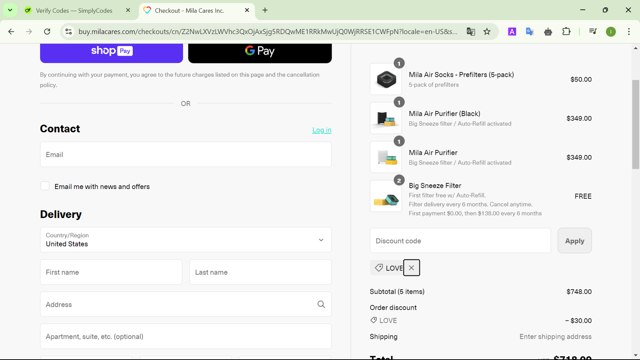Screen dimensions: 640x360
Task: Focus the Last name field
Action: (x=260, y=272)
